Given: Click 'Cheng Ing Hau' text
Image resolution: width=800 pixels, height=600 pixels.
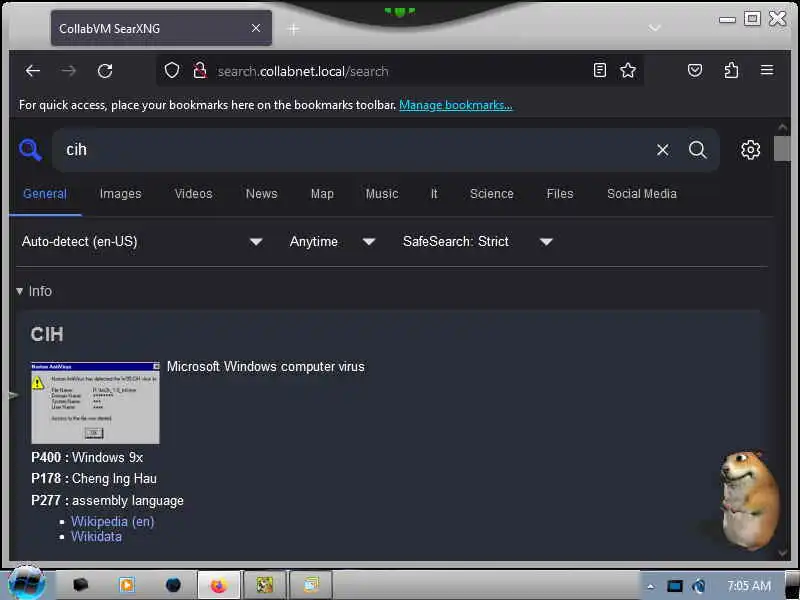Looking at the screenshot, I should click(114, 479).
